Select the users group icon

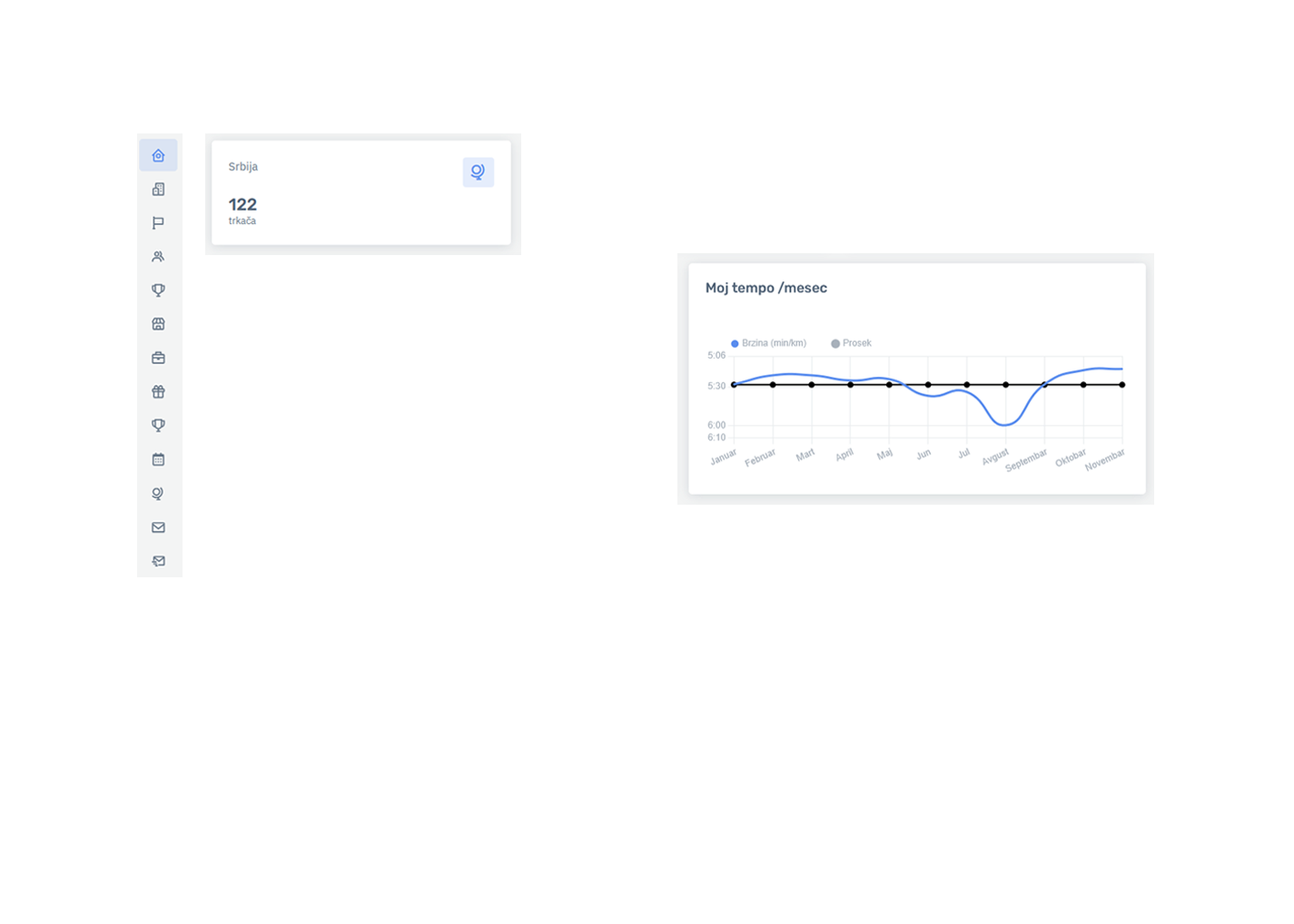[x=158, y=257]
